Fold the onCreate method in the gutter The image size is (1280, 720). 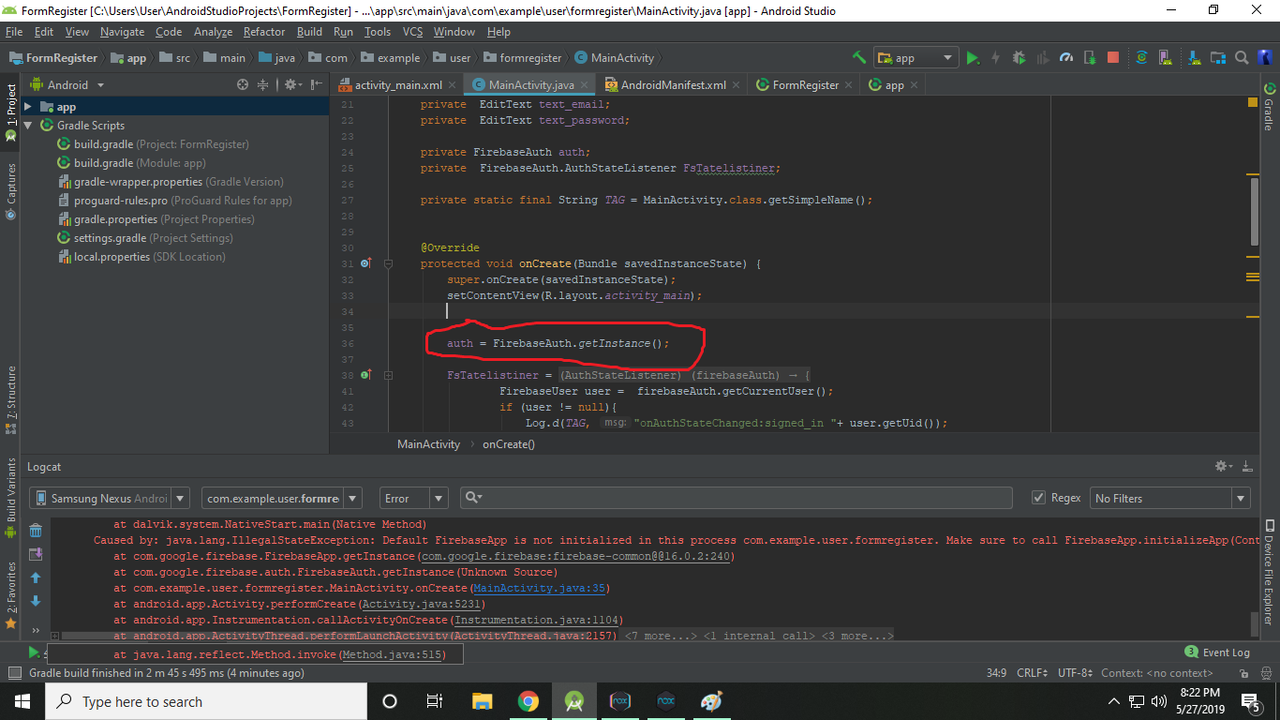pos(388,264)
